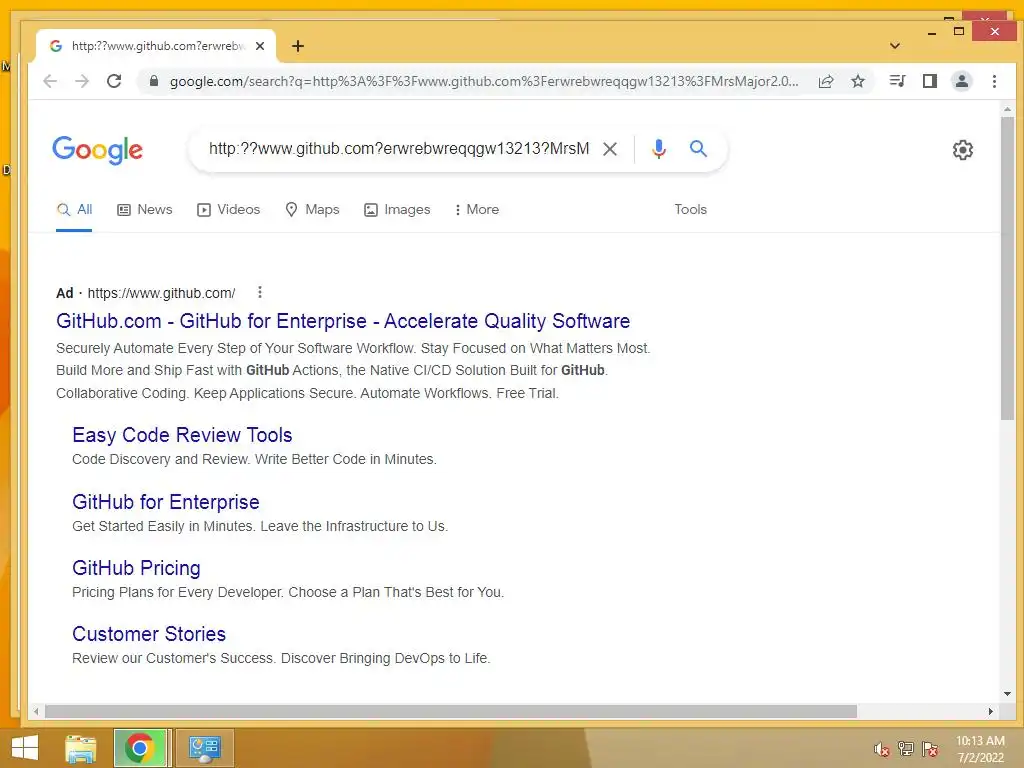Image resolution: width=1024 pixels, height=768 pixels.
Task: Reload the current page
Action: [114, 81]
